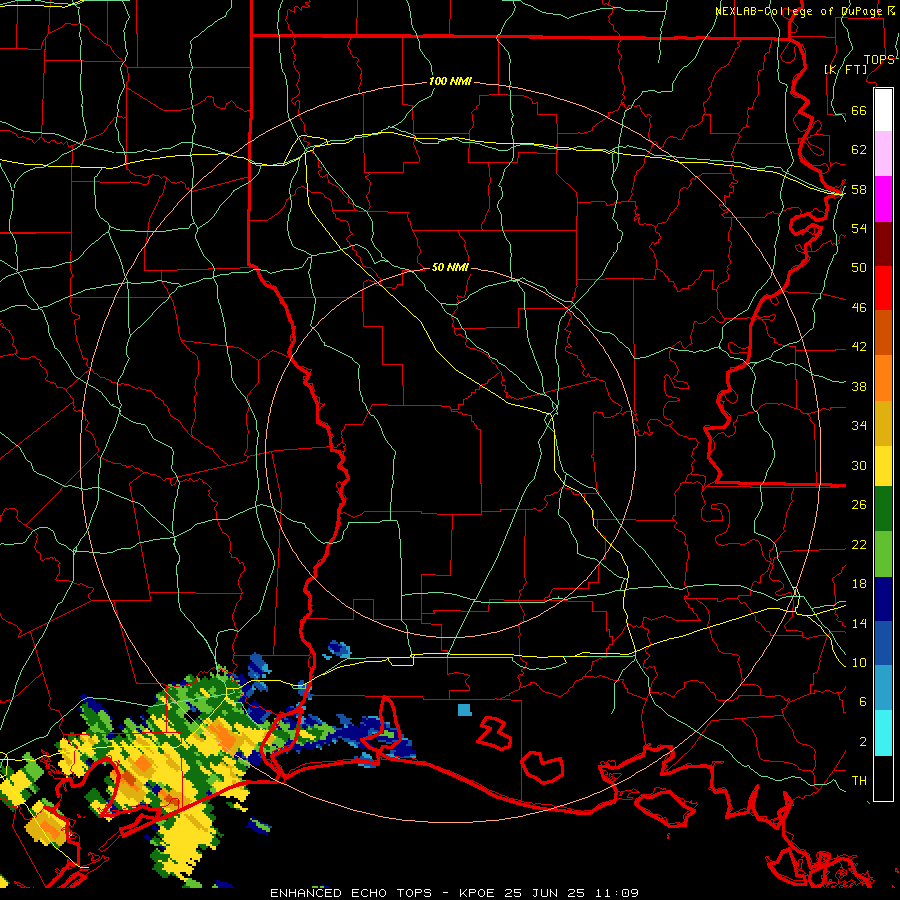Click the 50 NMI range ring label
This screenshot has height=900, width=900.
pos(450,267)
